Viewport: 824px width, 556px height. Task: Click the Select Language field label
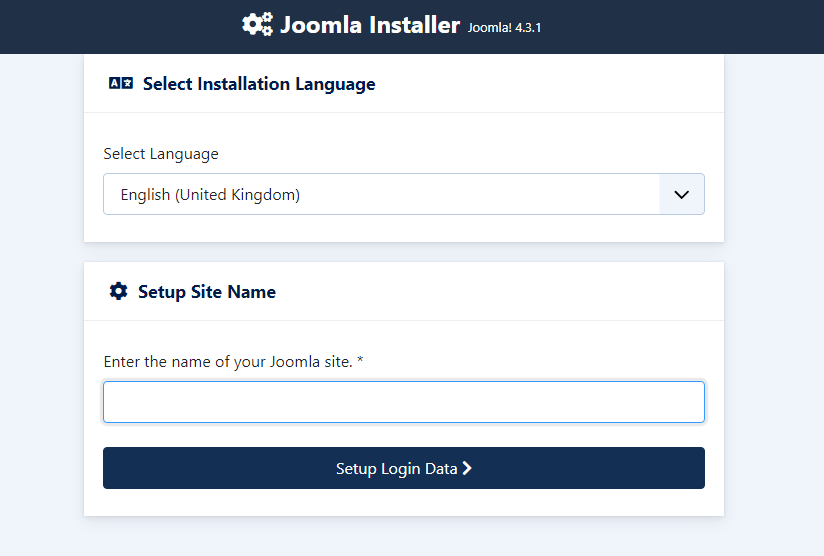(x=161, y=154)
